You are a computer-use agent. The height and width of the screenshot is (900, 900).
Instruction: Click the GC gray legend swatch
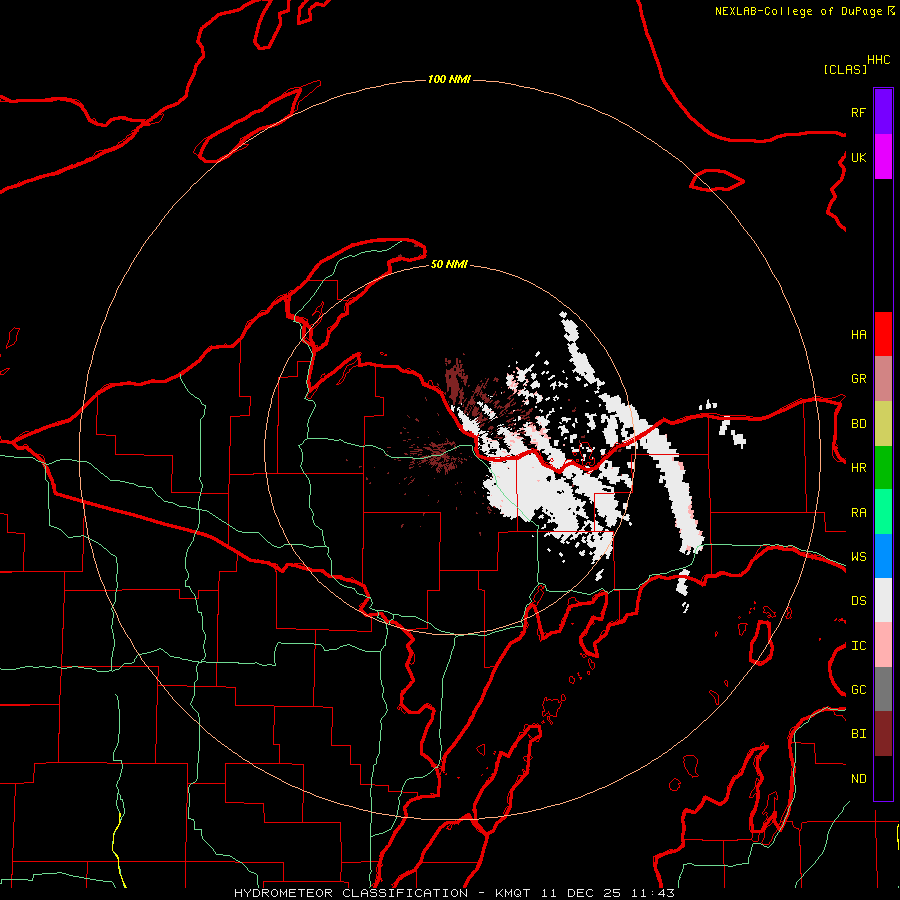pyautogui.click(x=883, y=689)
